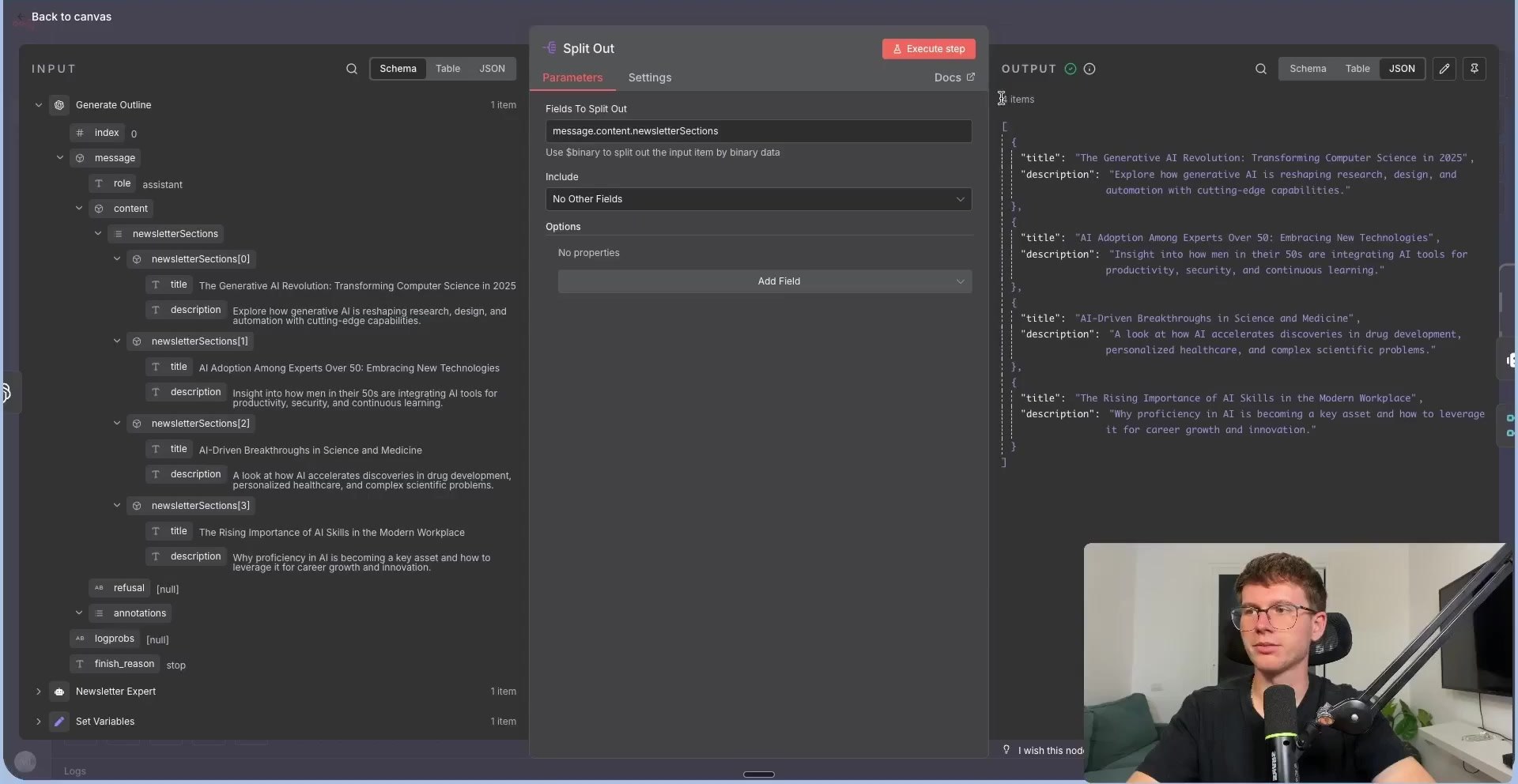This screenshot has width=1518, height=784.
Task: Collapse the message tree branch
Action: click(x=60, y=157)
